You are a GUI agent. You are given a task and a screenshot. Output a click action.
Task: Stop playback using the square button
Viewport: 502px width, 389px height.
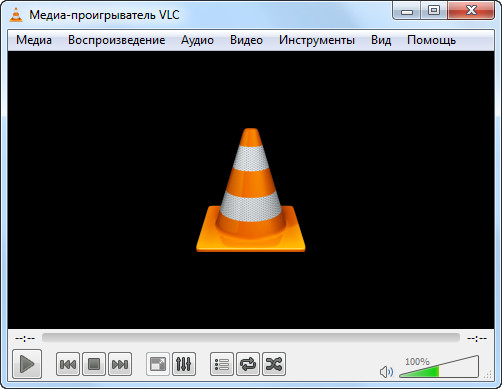point(94,364)
